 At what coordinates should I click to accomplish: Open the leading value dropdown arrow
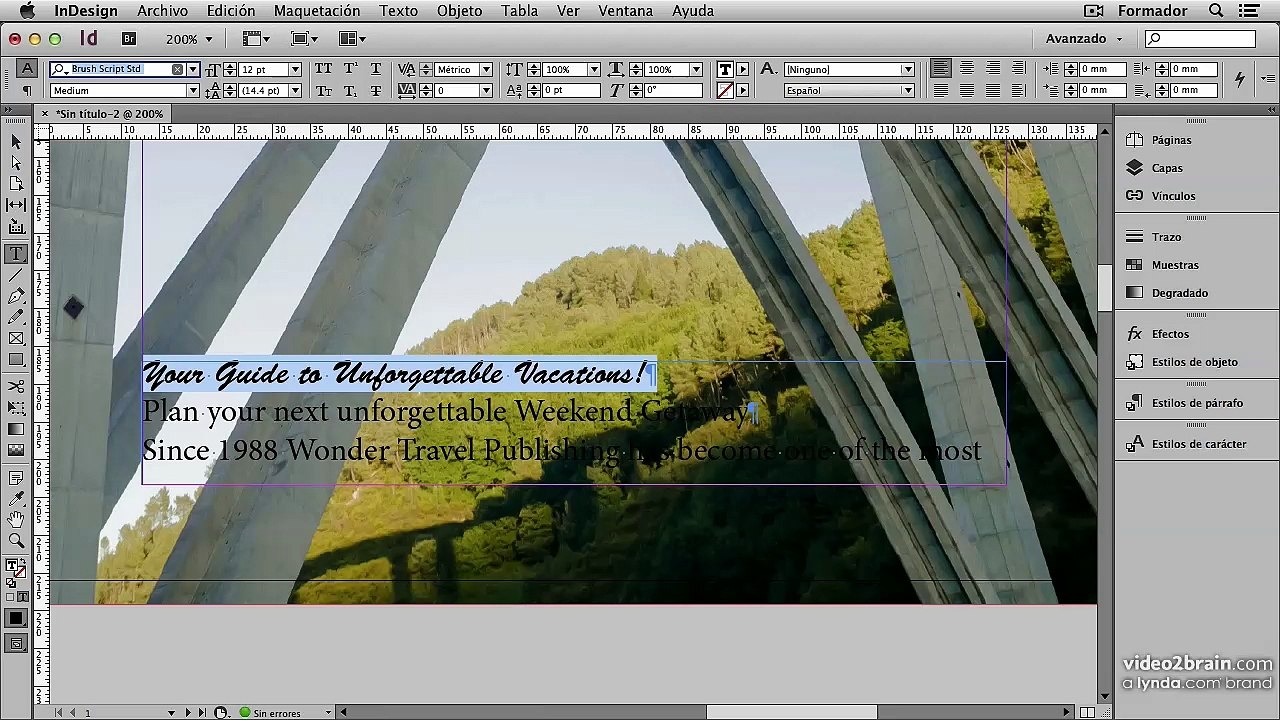pyautogui.click(x=295, y=90)
